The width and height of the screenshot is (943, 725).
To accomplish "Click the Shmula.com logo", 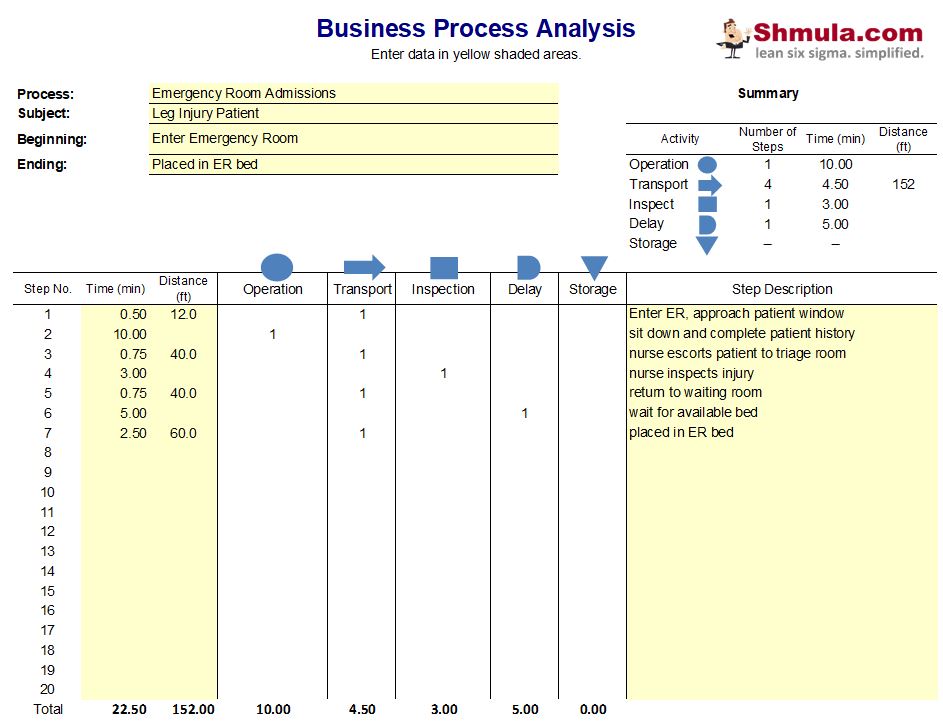I will 821,39.
